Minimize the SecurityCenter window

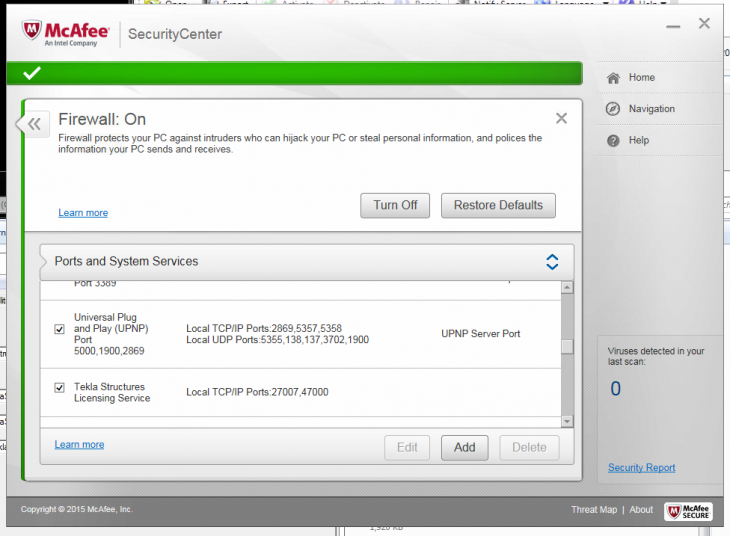tap(673, 27)
